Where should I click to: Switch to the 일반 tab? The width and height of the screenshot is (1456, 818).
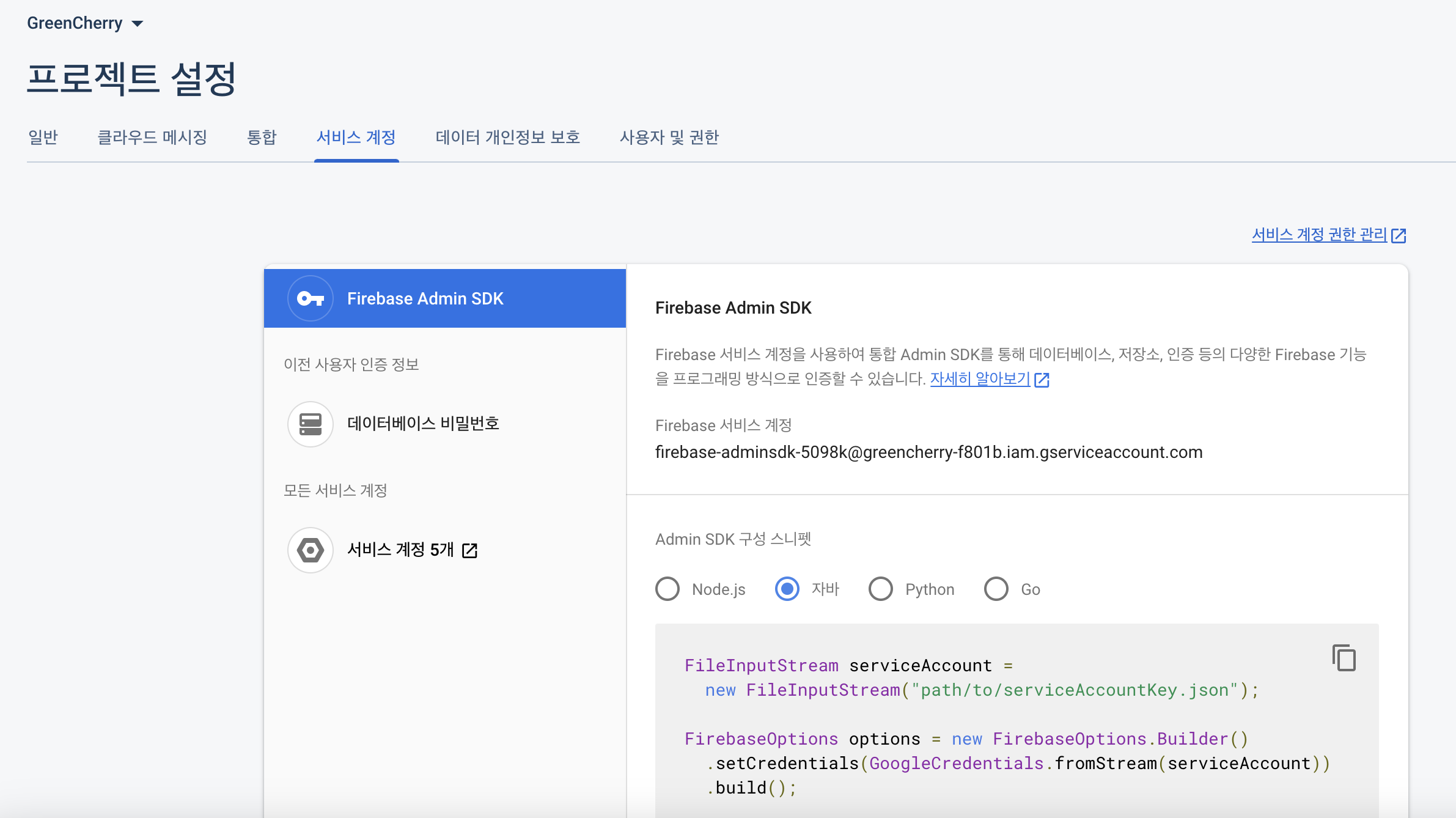(43, 137)
